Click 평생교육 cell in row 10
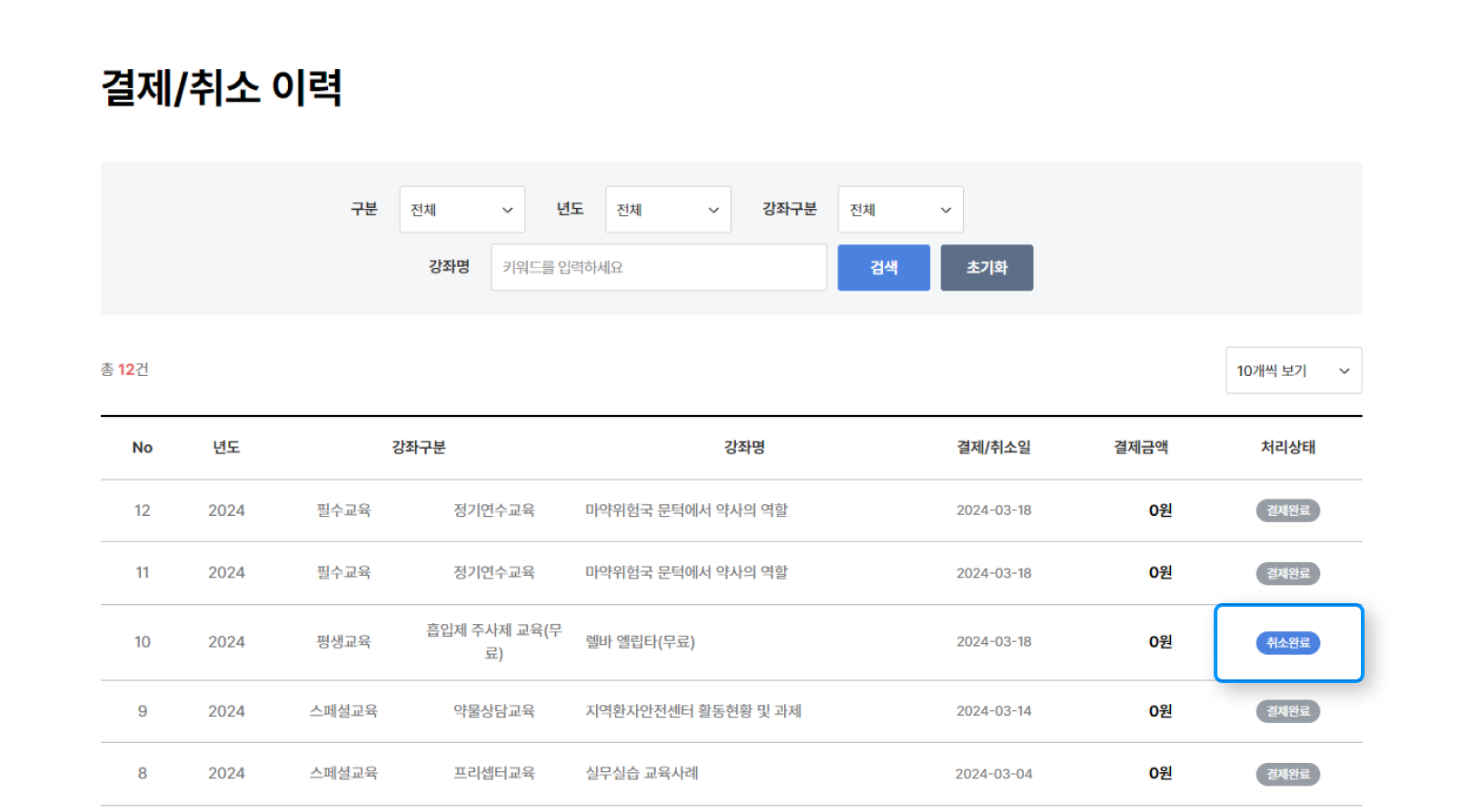The image size is (1479, 812). coord(343,641)
